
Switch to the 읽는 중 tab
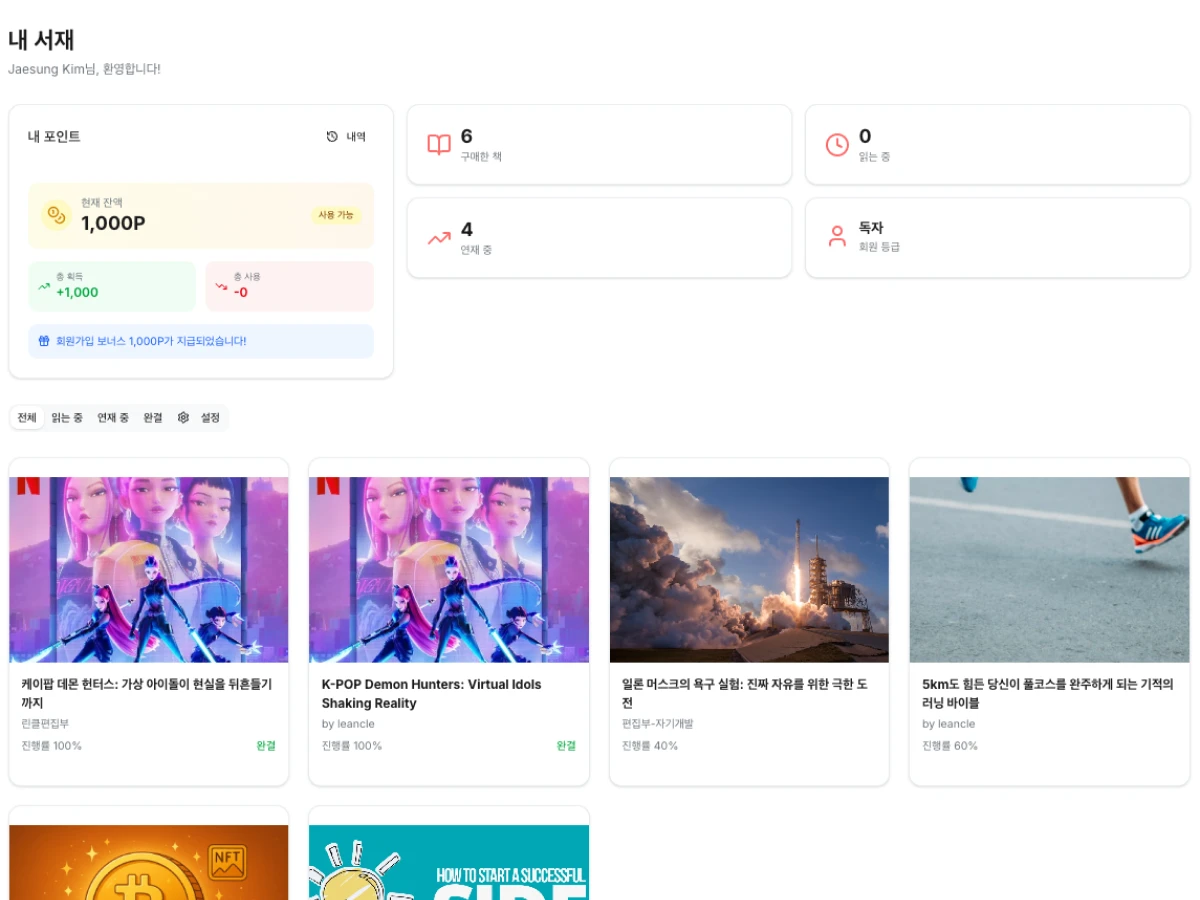67,418
